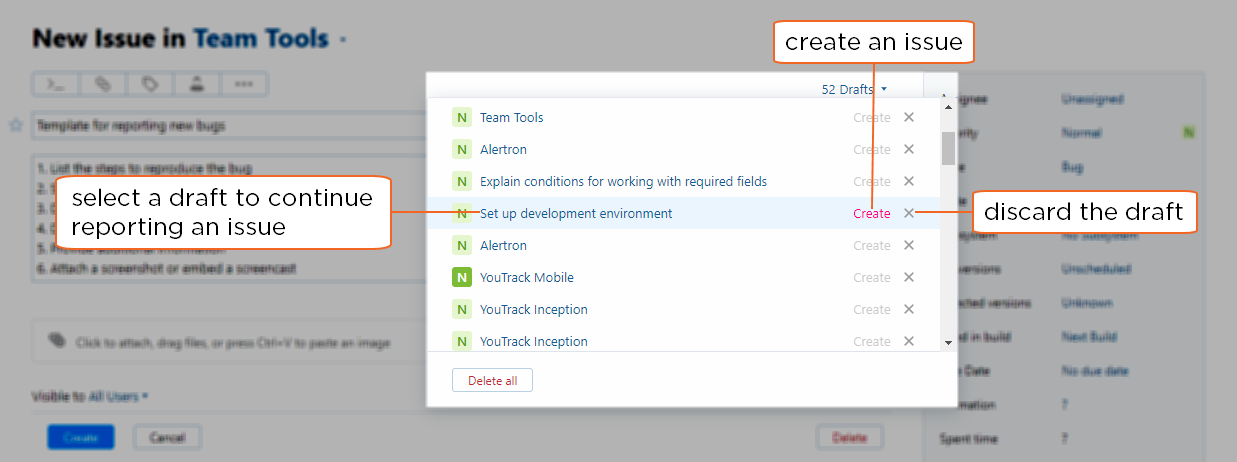Click red Create for Set up development environment

click(872, 213)
